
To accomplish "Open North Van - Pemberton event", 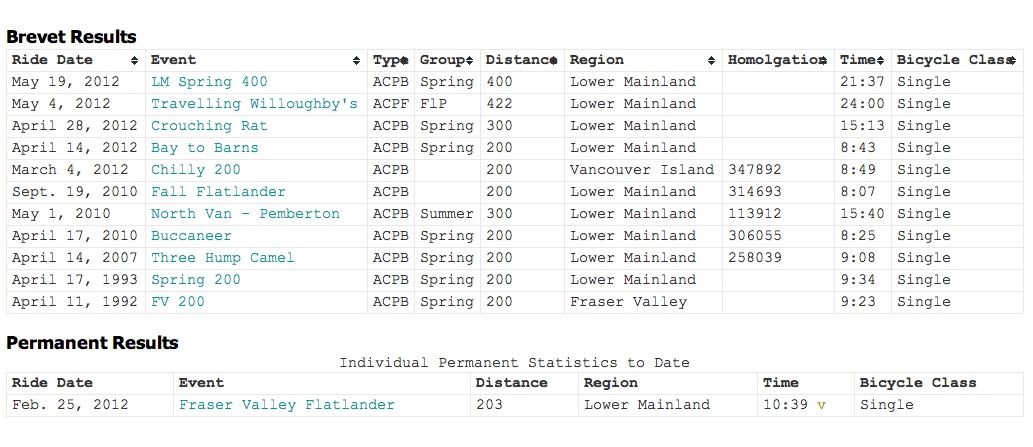I will [245, 214].
